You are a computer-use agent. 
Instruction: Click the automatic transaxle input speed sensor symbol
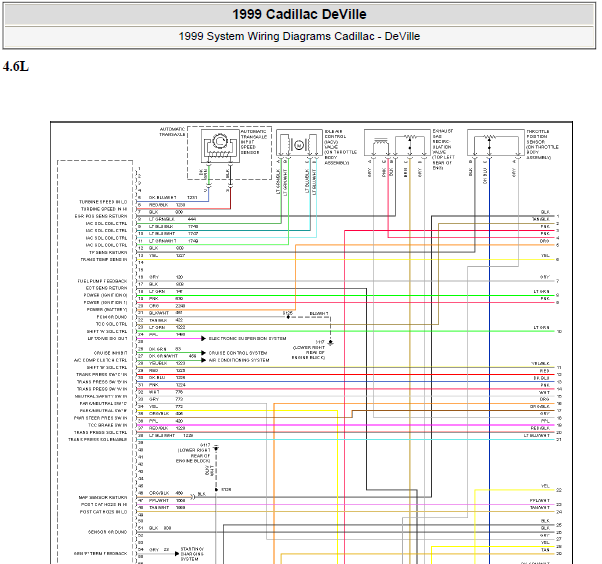(x=220, y=146)
